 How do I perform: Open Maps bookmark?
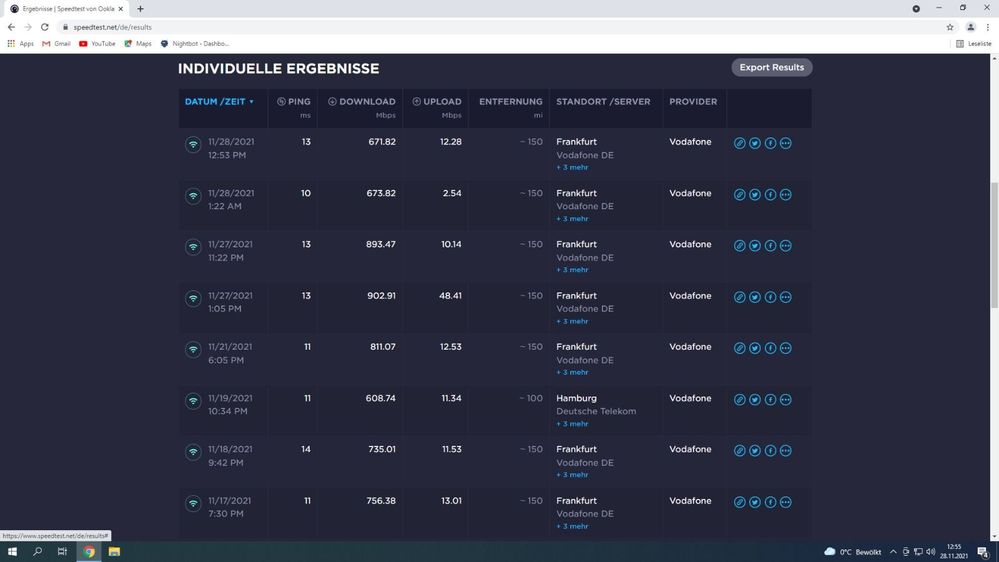(x=138, y=43)
